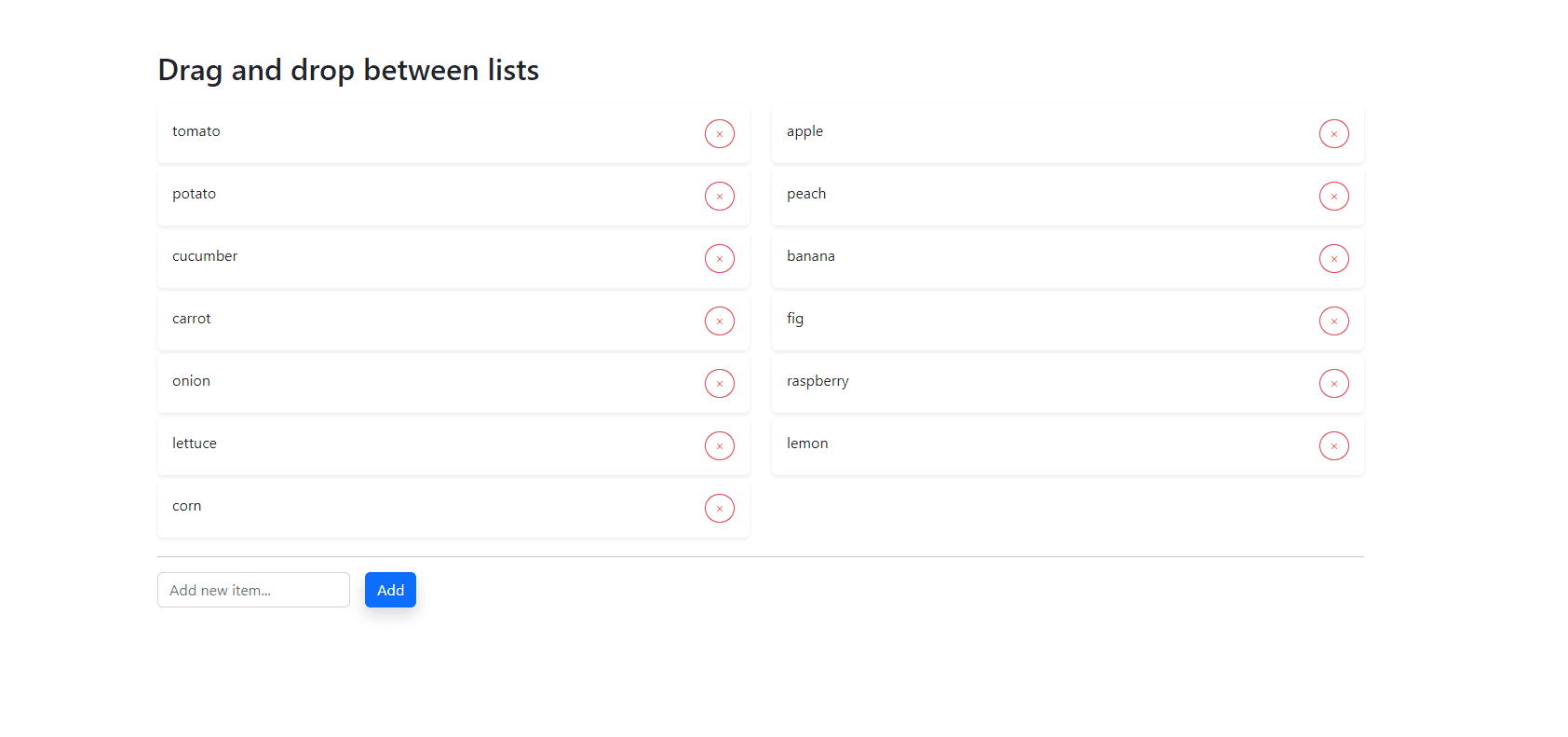This screenshot has height=737, width=1568.
Task: Click the cucumber remove icon
Action: 719,259
